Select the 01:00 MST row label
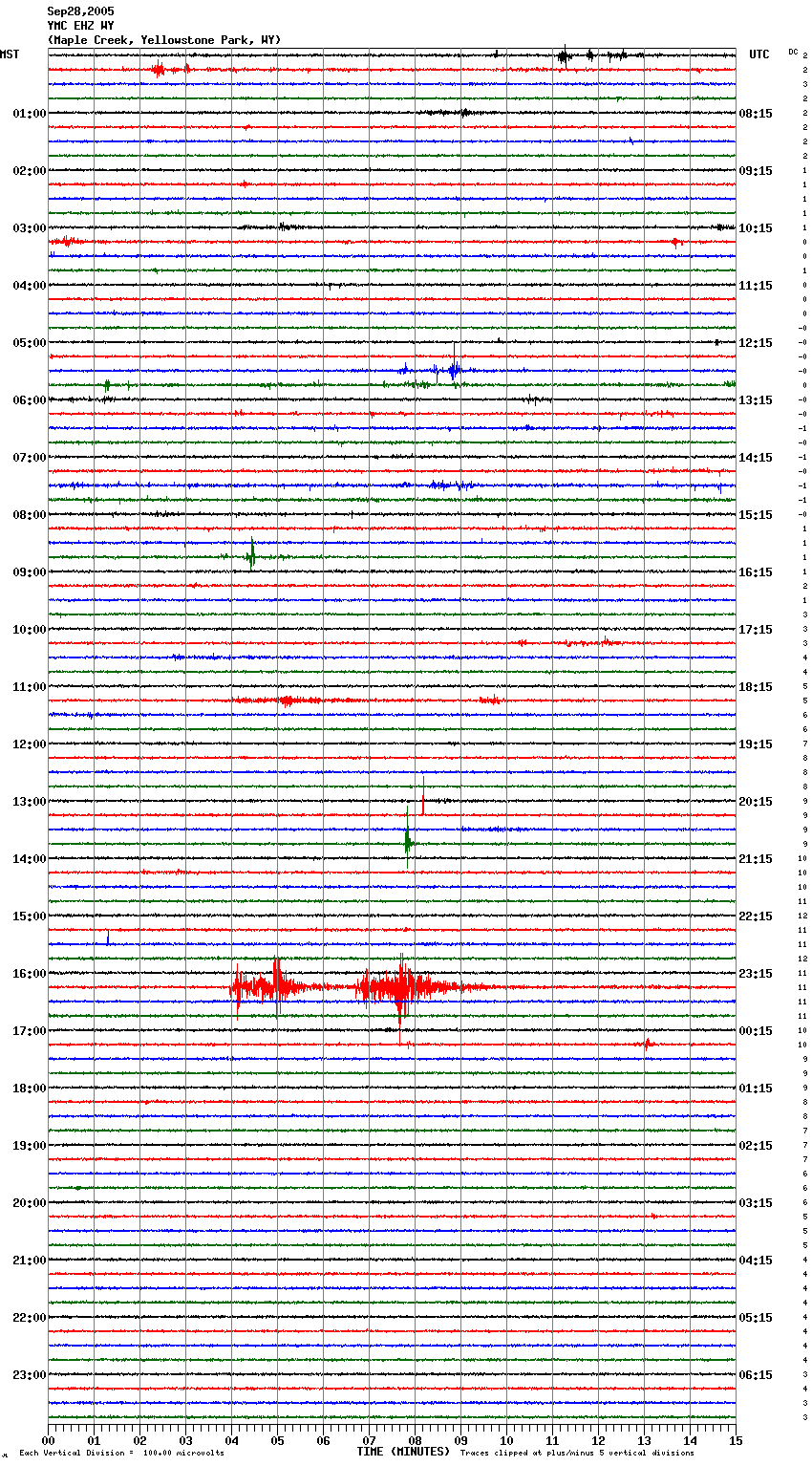The image size is (812, 1466). (x=30, y=114)
